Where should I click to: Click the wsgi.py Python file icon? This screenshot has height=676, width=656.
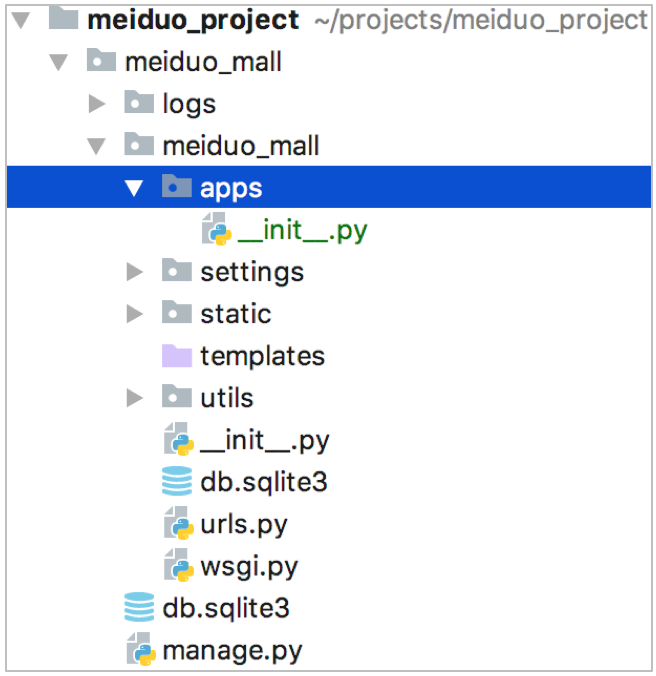[x=177, y=567]
